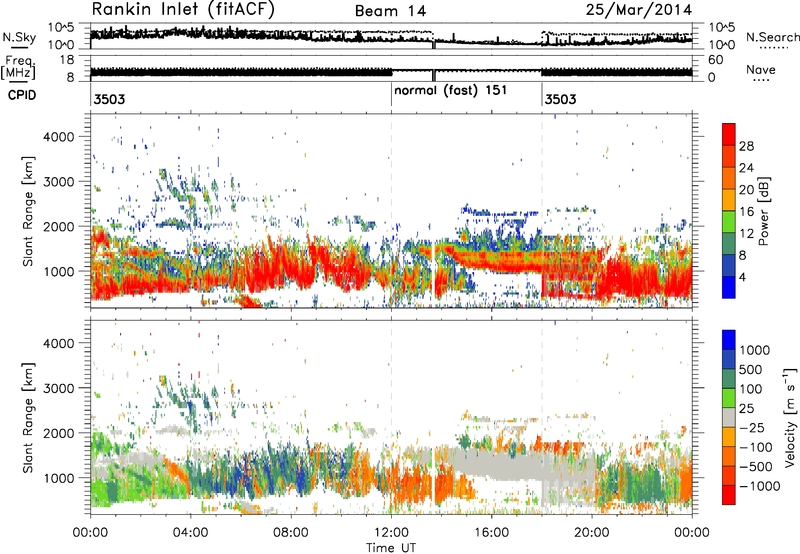800x554 pixels.
Task: Click "Slant Range [km]" label of velocity panel
Action: pos(28,418)
